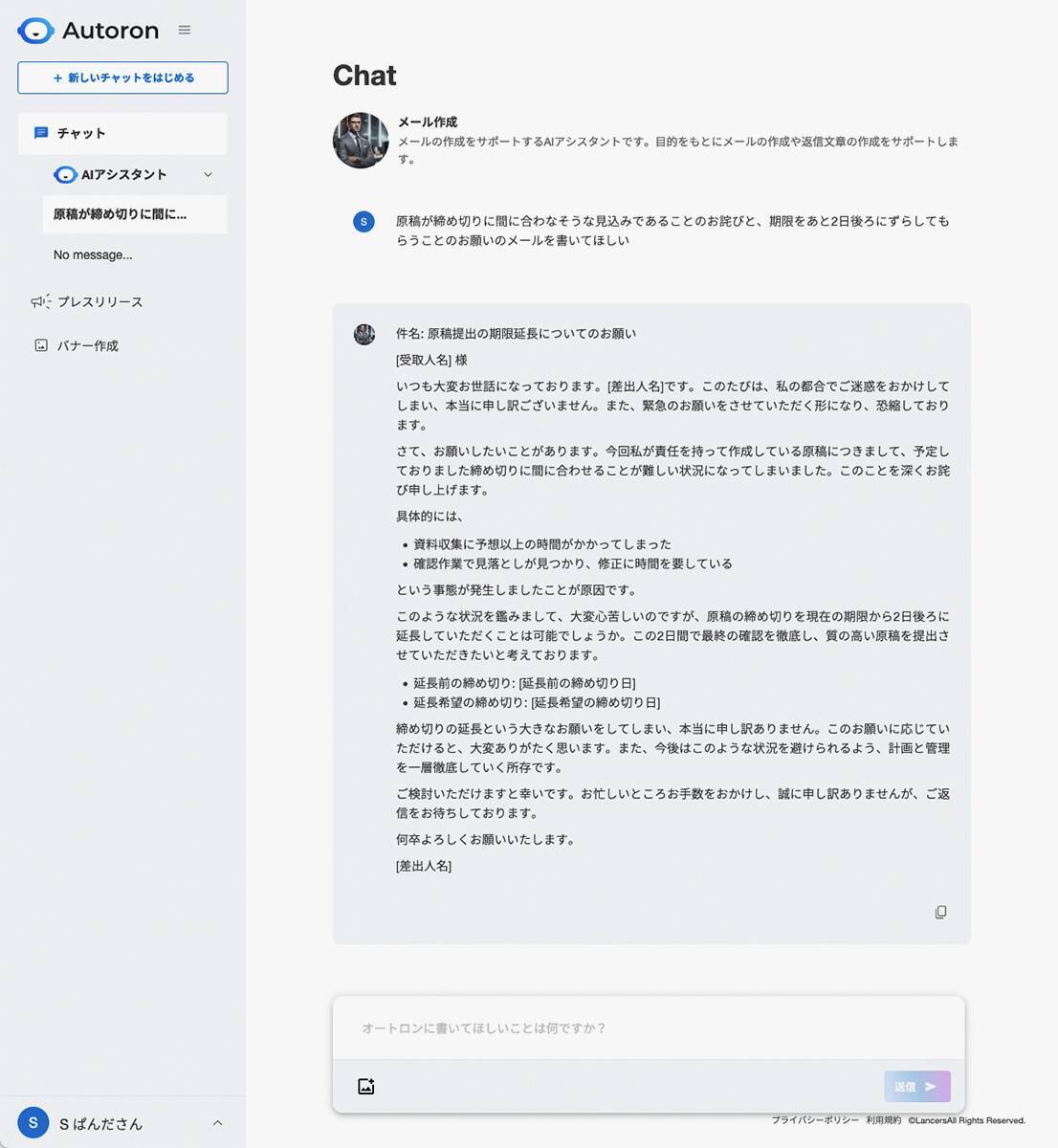Click the copy response icon

(x=940, y=913)
